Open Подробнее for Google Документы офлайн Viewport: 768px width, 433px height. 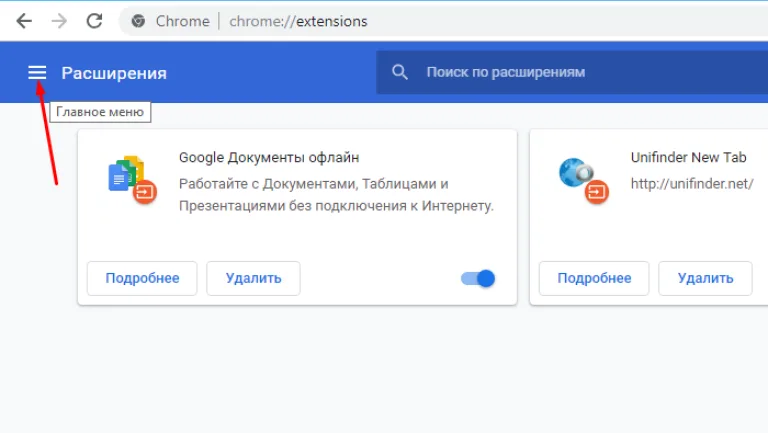142,278
